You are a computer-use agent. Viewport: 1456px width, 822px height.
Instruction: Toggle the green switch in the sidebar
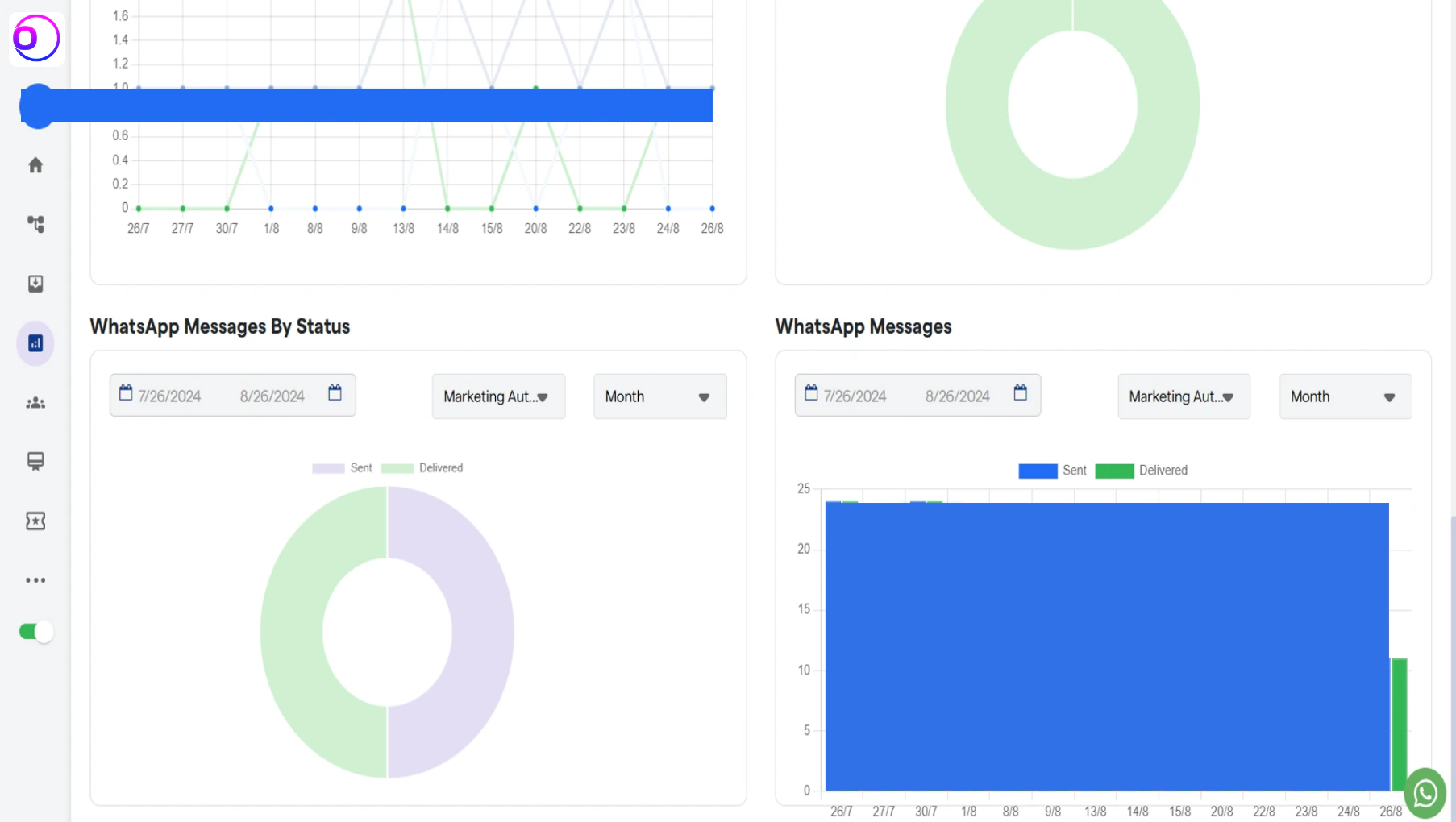pos(36,632)
